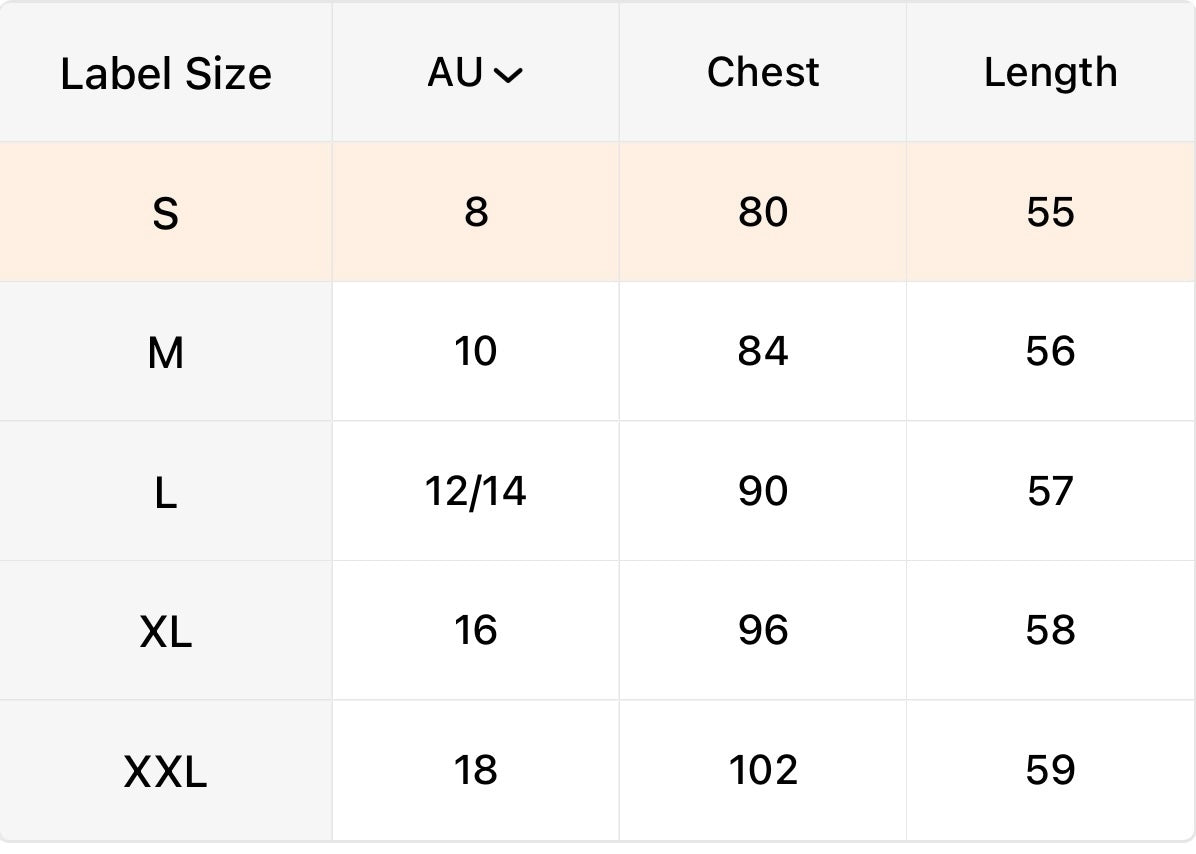Click the chest value 80 cell

pos(763,212)
